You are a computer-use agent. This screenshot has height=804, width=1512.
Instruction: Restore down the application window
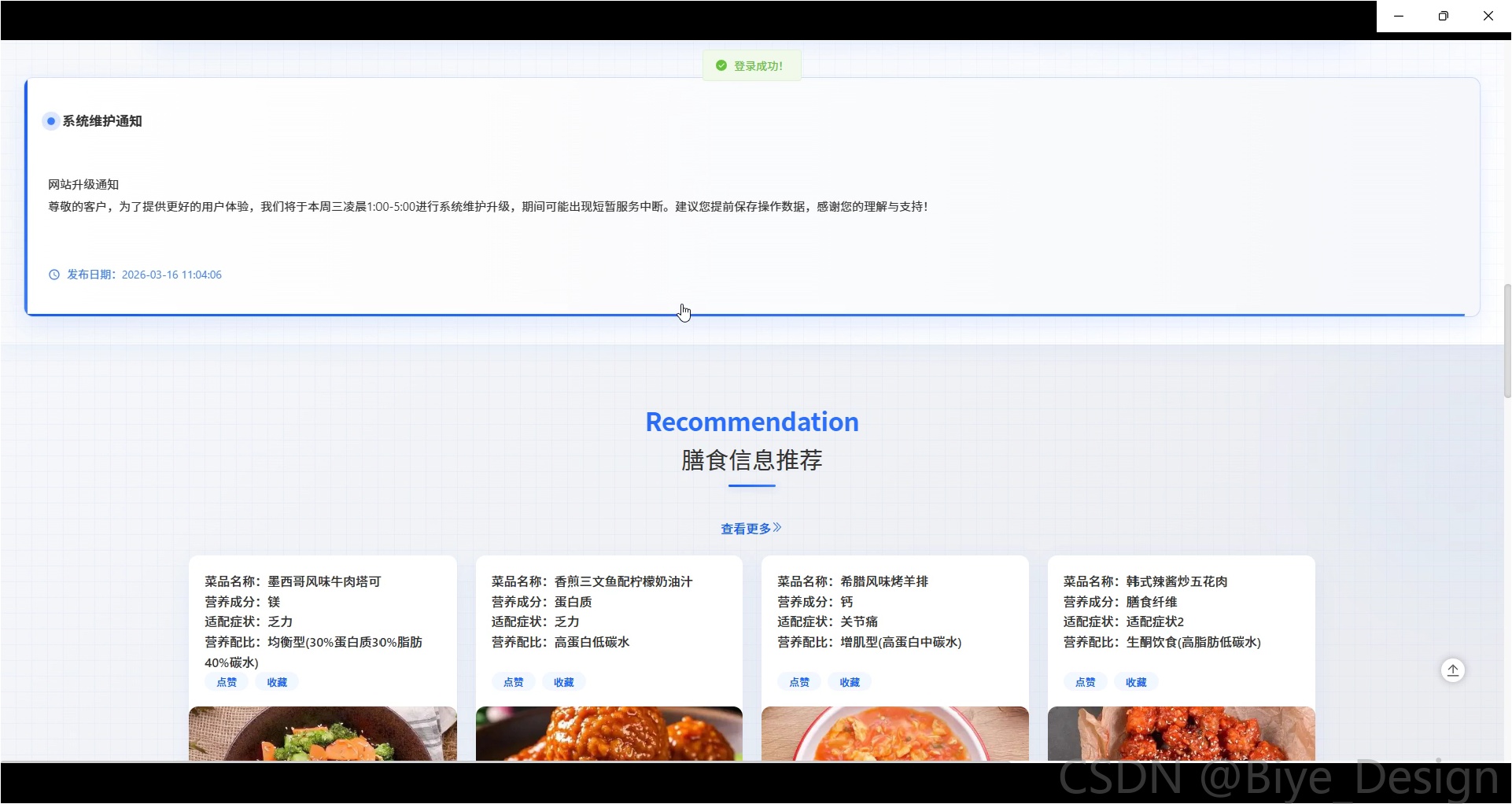(1444, 16)
